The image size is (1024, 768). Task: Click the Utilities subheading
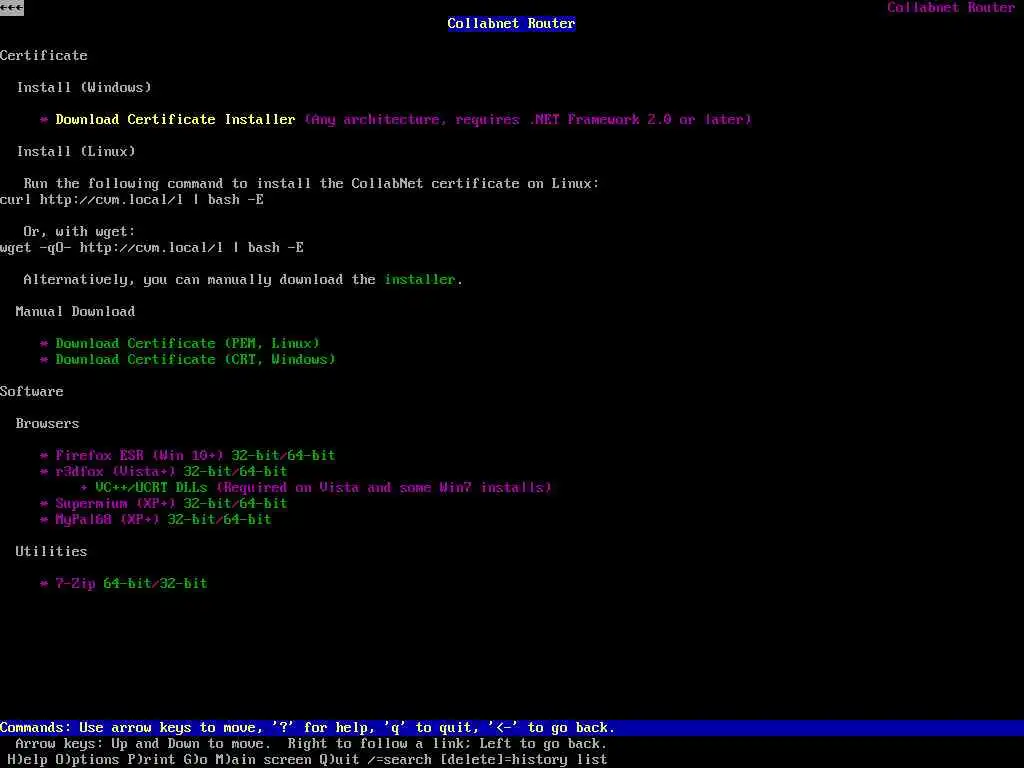pyautogui.click(x=52, y=551)
